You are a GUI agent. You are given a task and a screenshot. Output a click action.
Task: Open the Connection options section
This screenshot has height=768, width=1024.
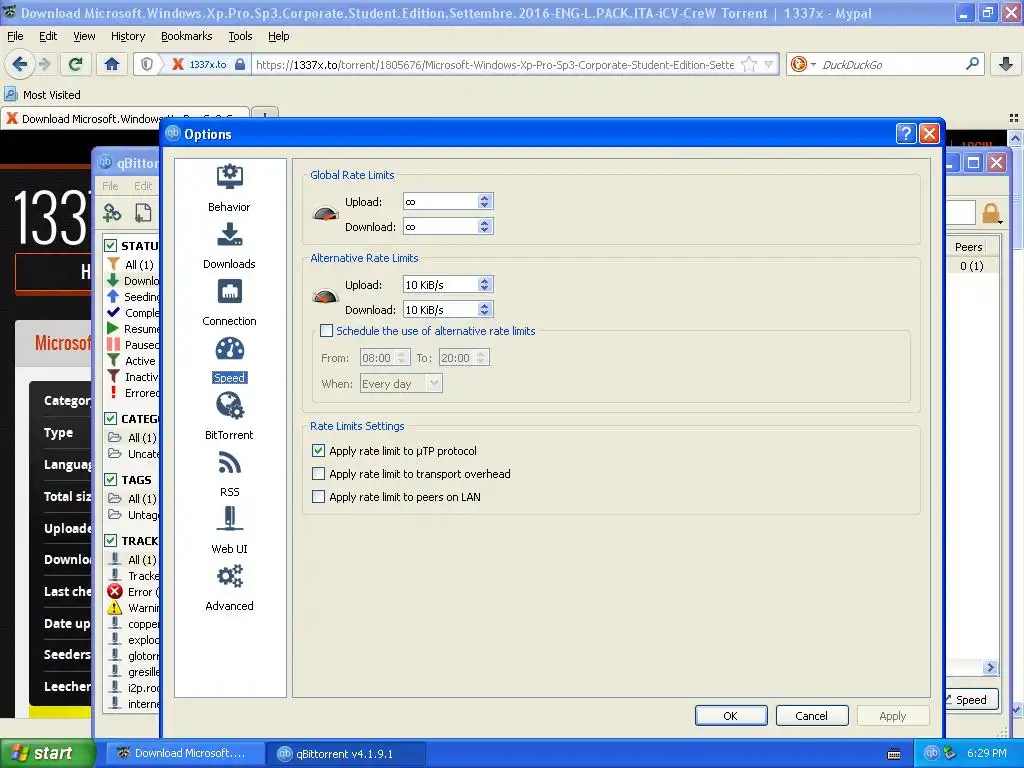click(x=229, y=302)
